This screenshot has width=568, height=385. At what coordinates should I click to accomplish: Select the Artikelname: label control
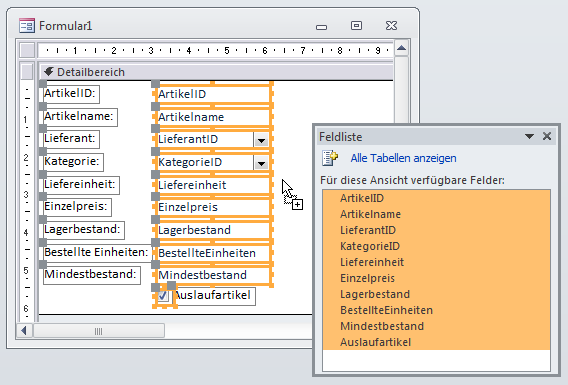click(80, 117)
